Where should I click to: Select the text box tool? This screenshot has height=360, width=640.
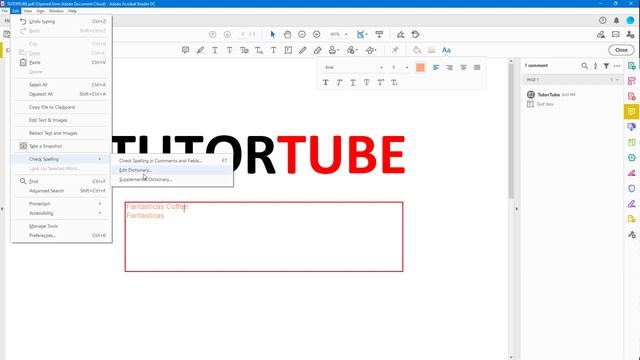click(288, 50)
